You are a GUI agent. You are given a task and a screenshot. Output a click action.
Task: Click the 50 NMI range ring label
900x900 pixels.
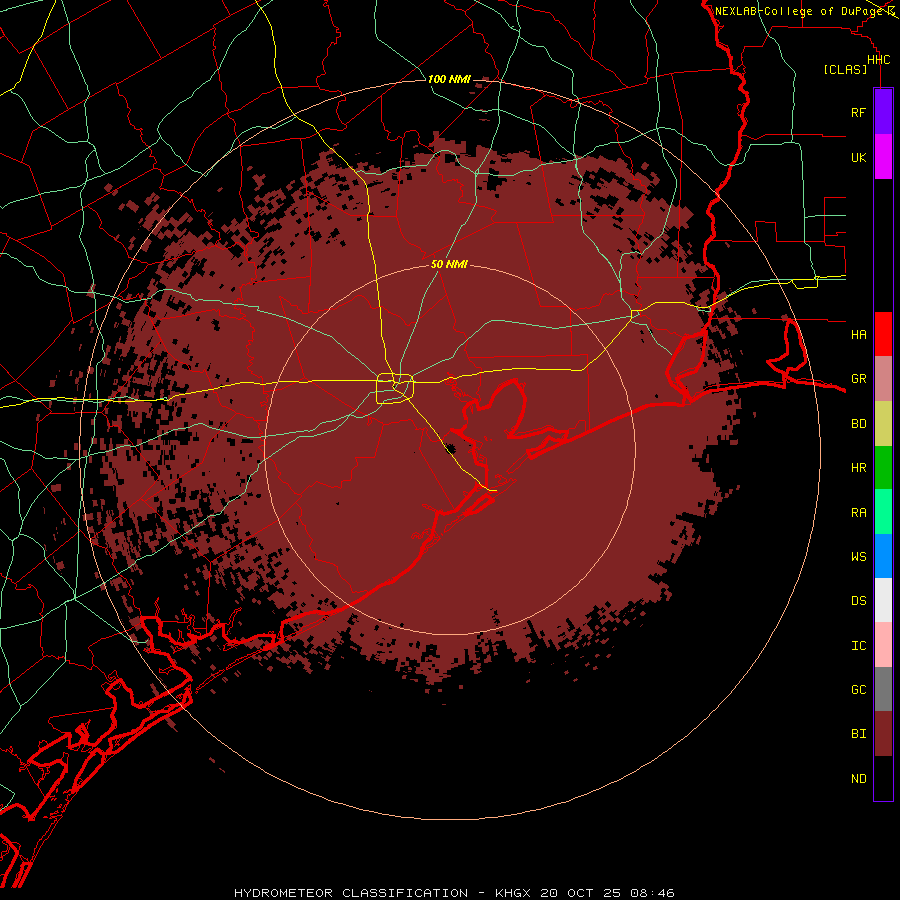point(449,264)
